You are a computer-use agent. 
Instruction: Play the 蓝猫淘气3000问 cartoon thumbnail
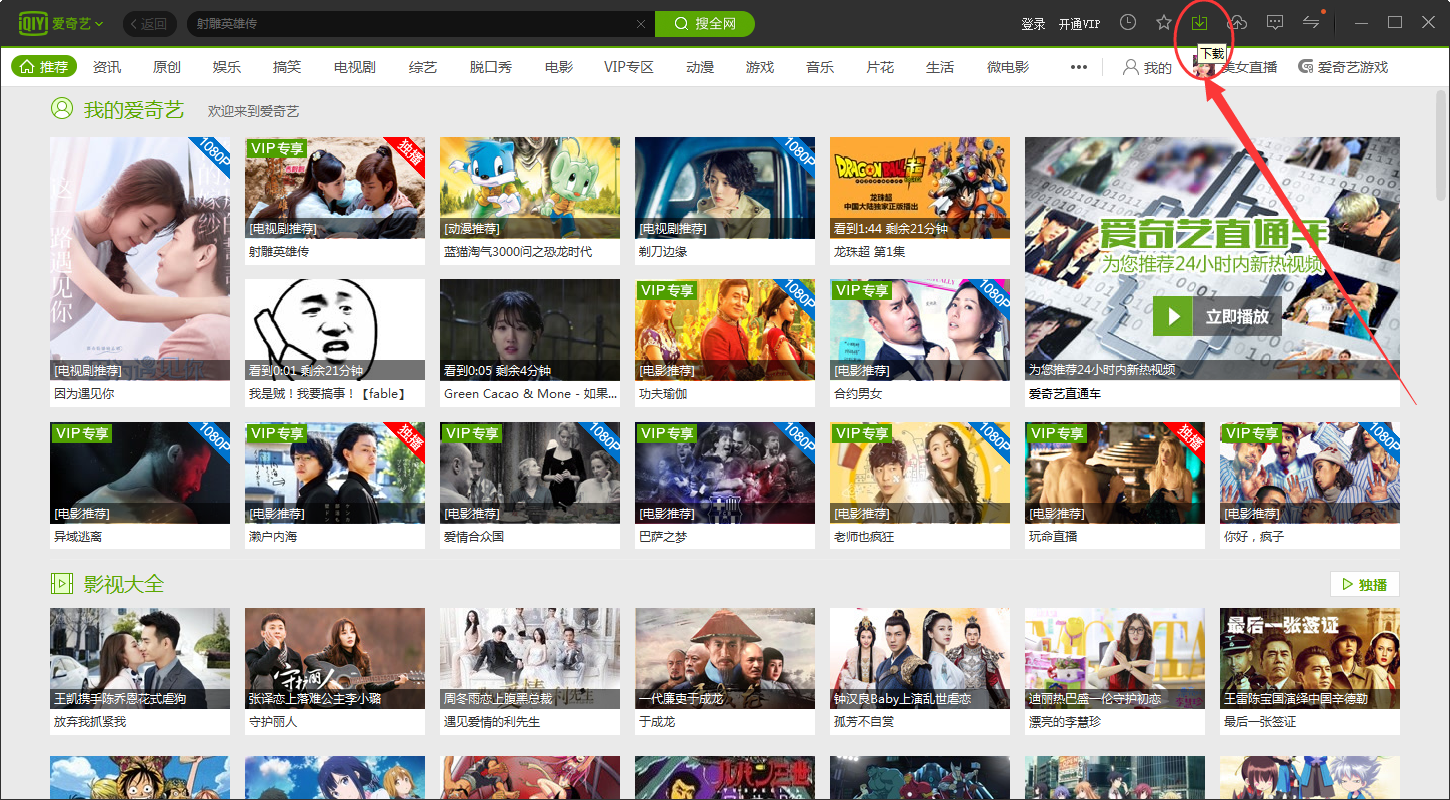click(x=530, y=188)
